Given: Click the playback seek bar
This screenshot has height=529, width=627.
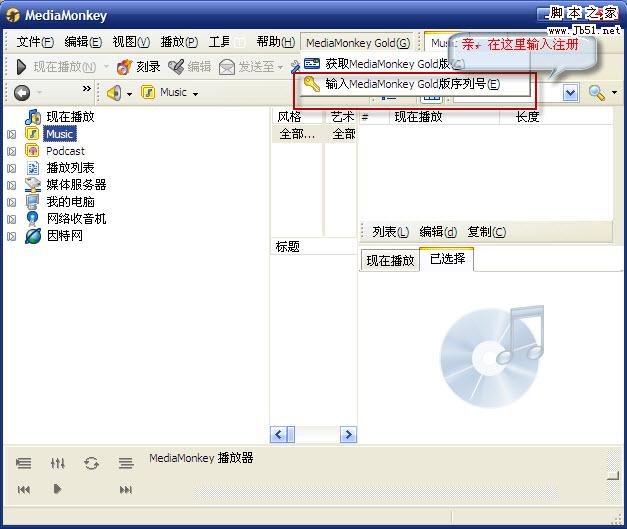Looking at the screenshot, I should tap(376, 492).
